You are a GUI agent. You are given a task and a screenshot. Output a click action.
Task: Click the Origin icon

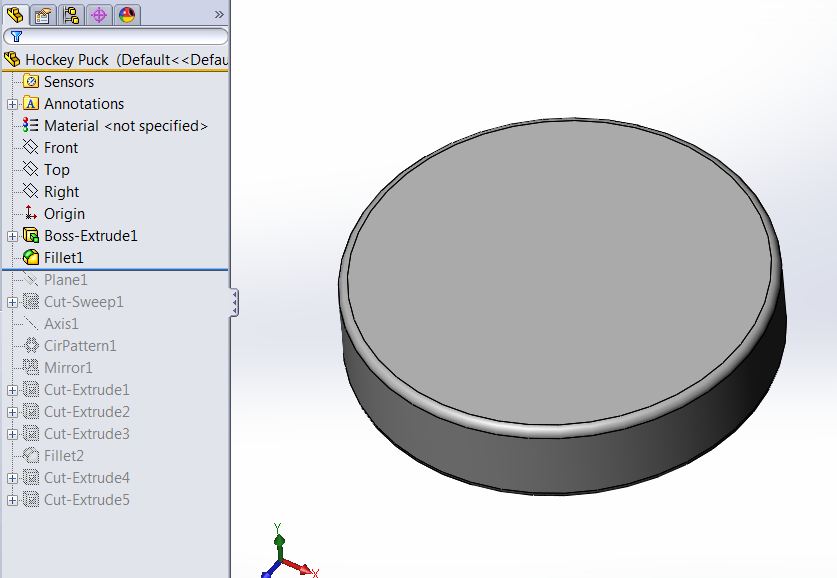(31, 213)
